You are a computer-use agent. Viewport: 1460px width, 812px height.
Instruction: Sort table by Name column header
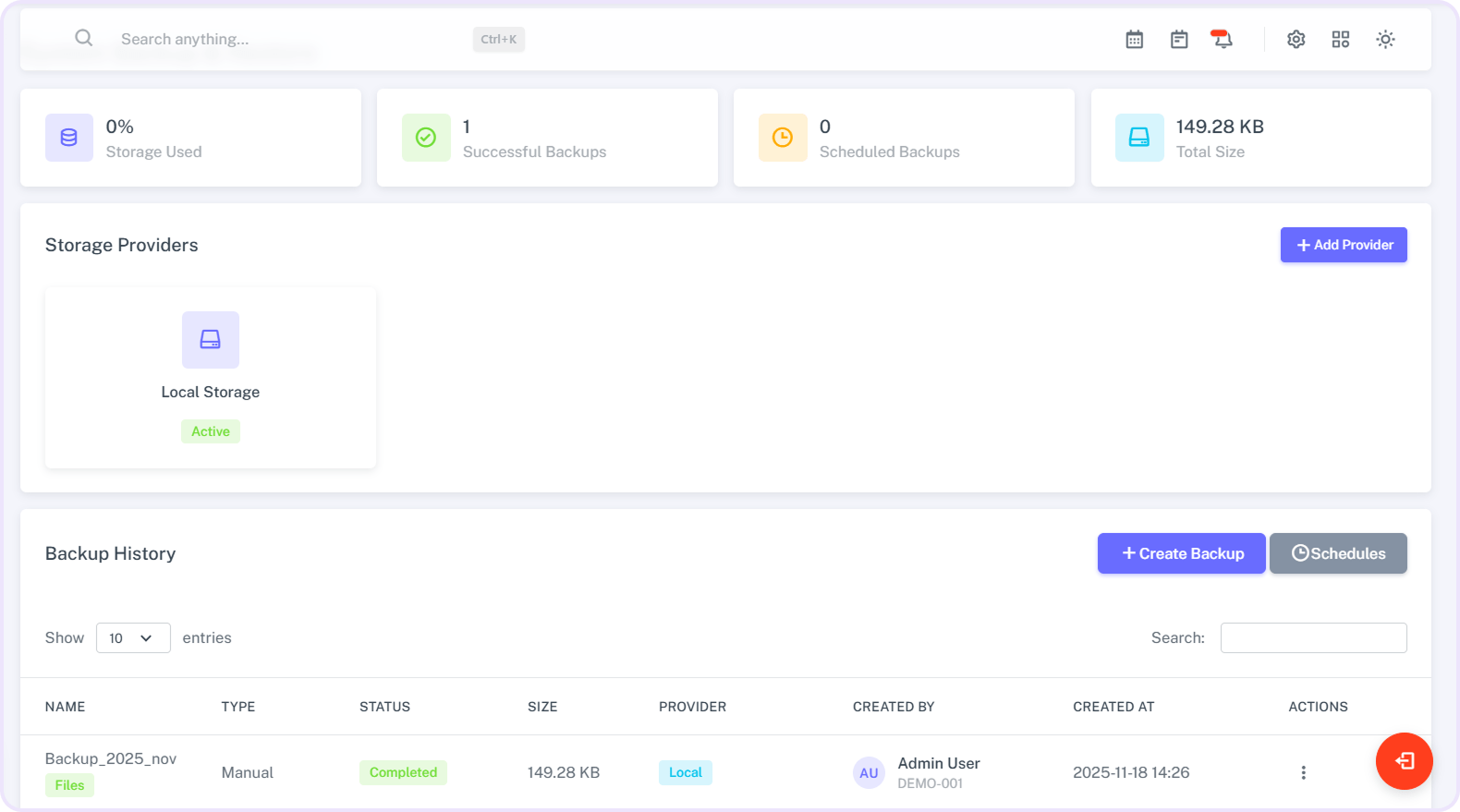point(66,707)
